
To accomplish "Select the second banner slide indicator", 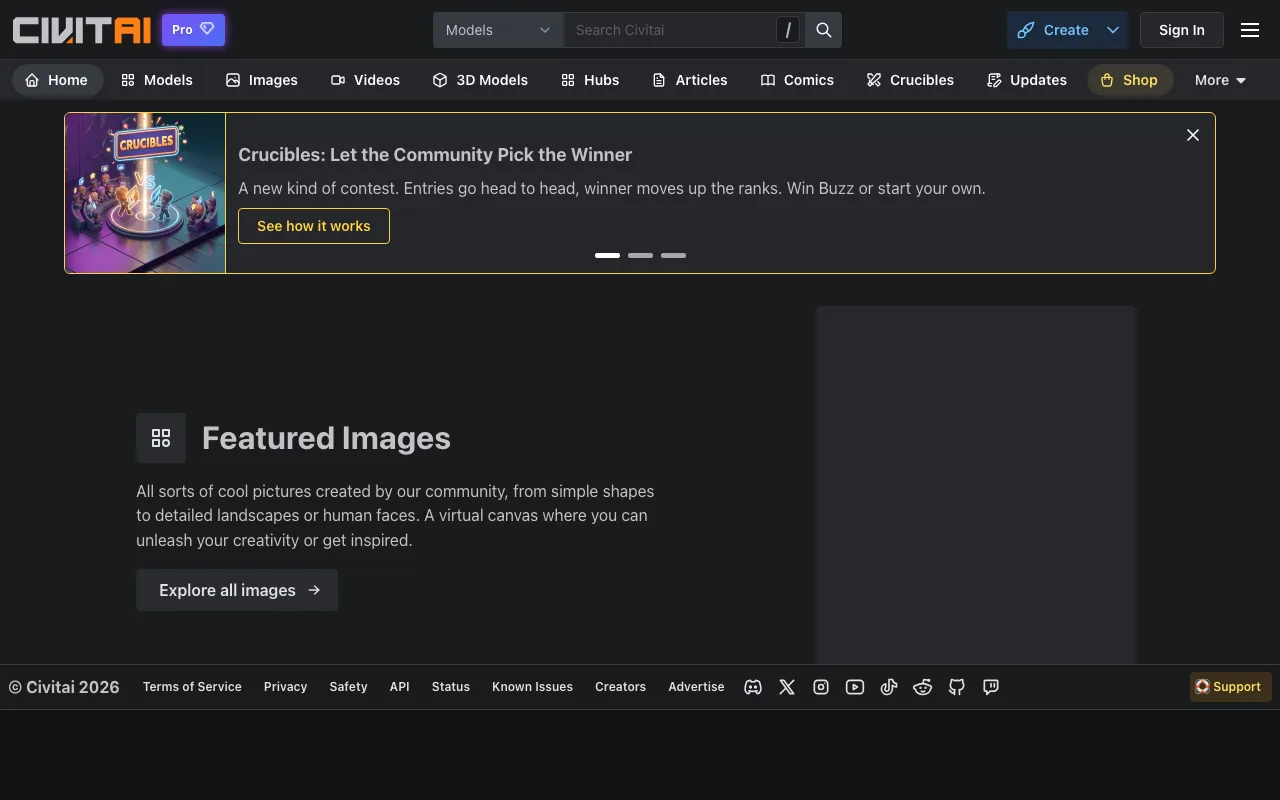I will click(640, 255).
